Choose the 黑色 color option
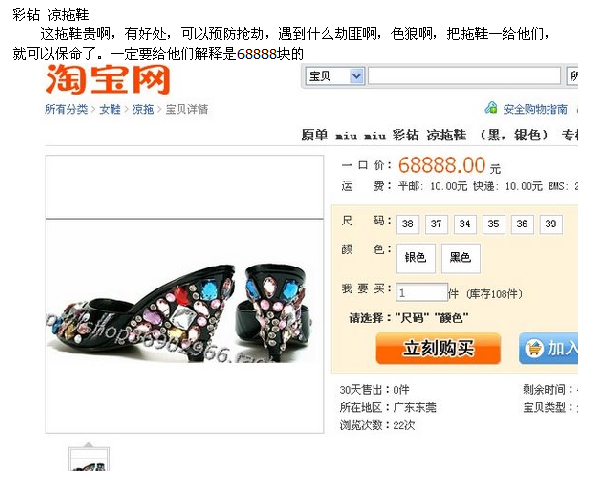The height and width of the screenshot is (486, 610). tap(461, 258)
